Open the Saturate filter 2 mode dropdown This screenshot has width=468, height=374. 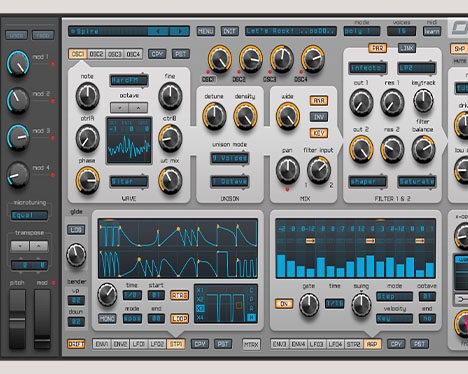pos(417,182)
